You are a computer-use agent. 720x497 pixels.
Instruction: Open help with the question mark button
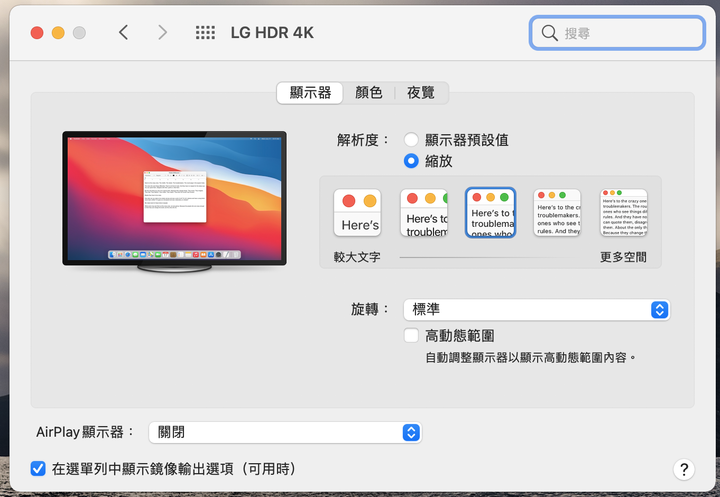pyautogui.click(x=684, y=469)
